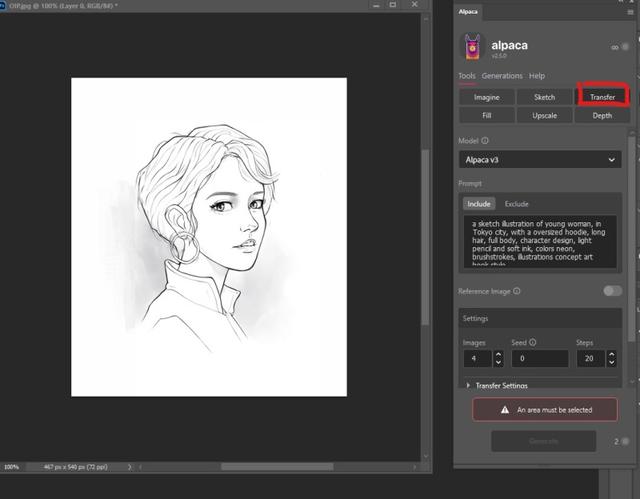Click inside the prompt text box
640x499 pixels.
click(x=540, y=242)
